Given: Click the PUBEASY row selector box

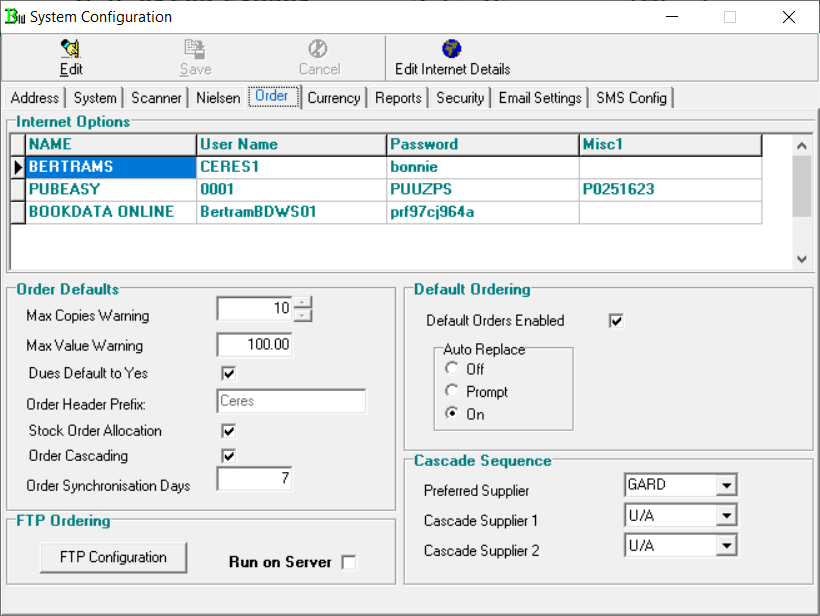Looking at the screenshot, I should [x=18, y=189].
